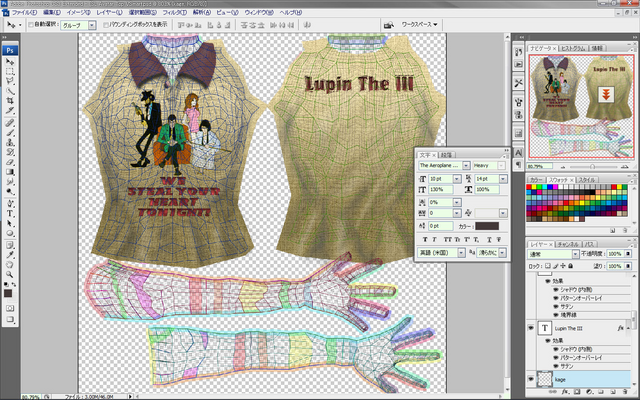The height and width of the screenshot is (400, 640).
Task: Open the 10 pt font size dropdown
Action: point(457,179)
